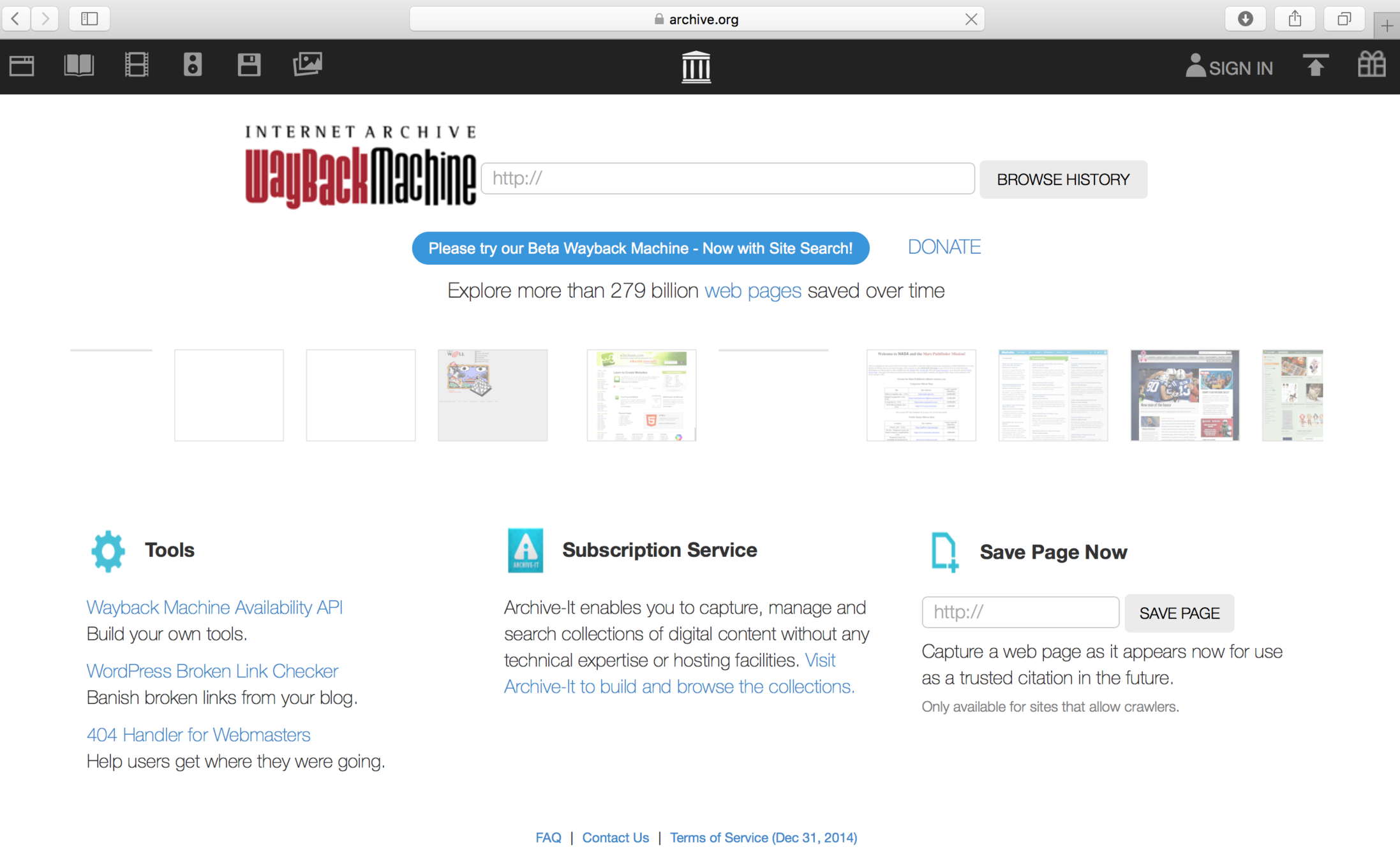Click the upload arrow icon

[1315, 66]
